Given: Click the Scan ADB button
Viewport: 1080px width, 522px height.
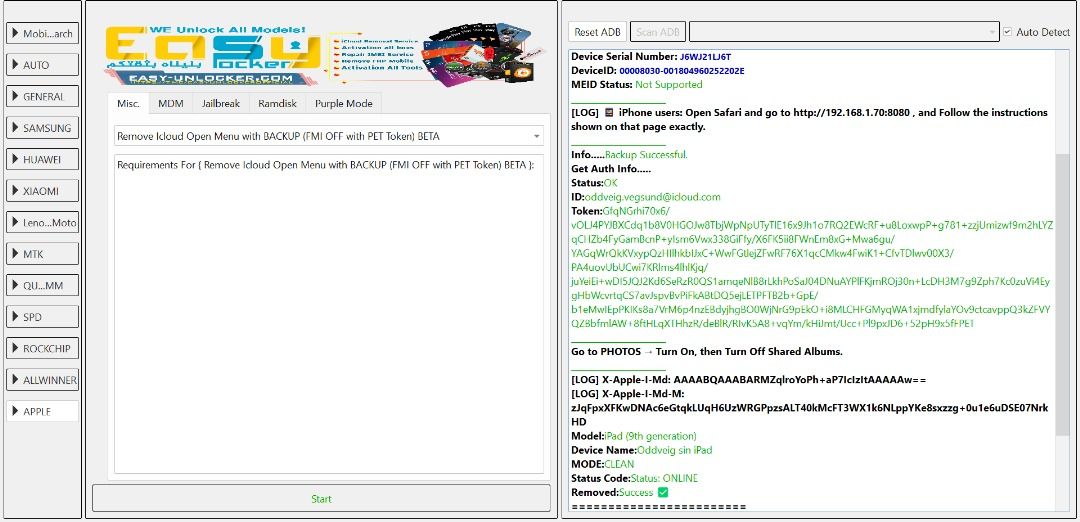Looking at the screenshot, I should [658, 32].
